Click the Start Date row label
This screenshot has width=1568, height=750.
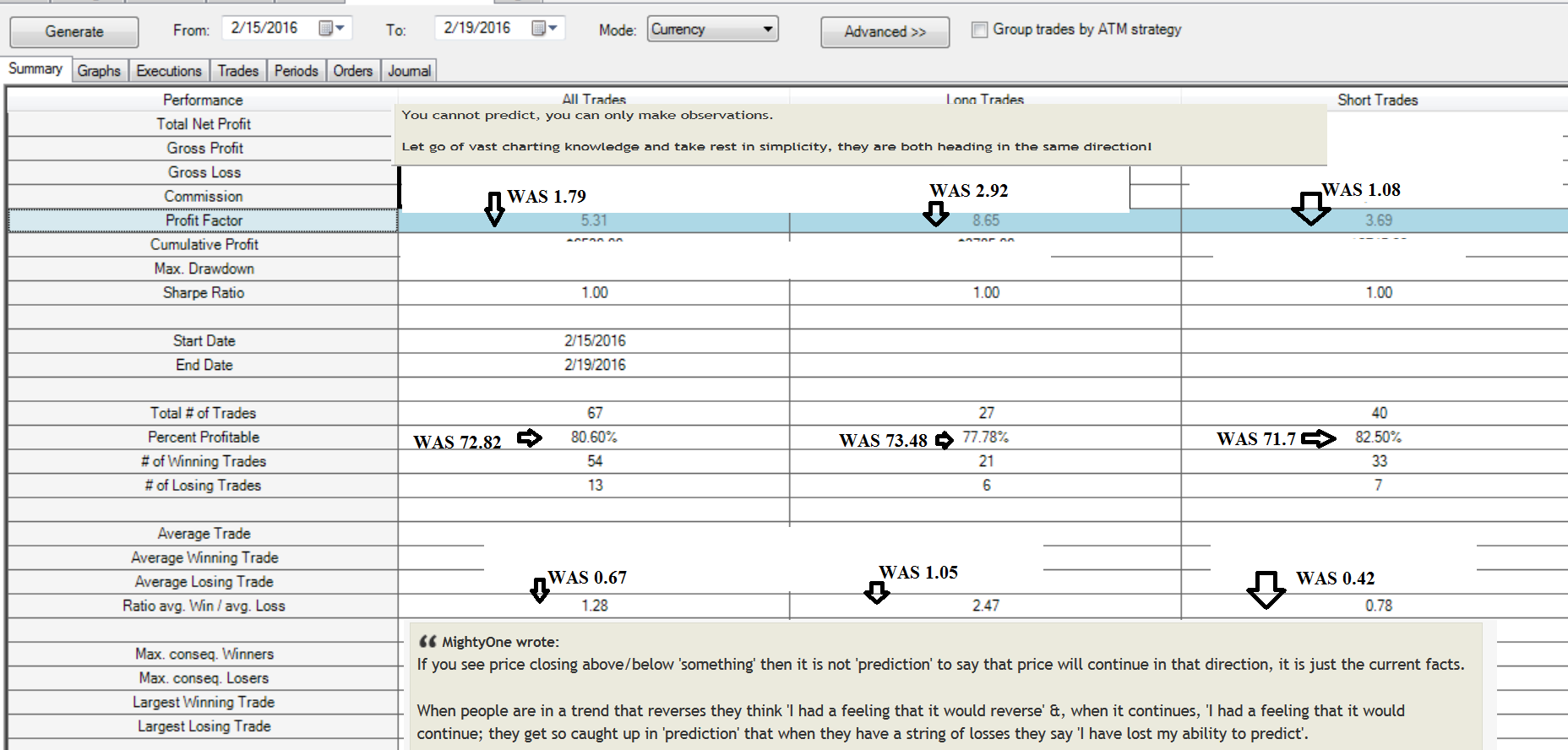(x=204, y=340)
